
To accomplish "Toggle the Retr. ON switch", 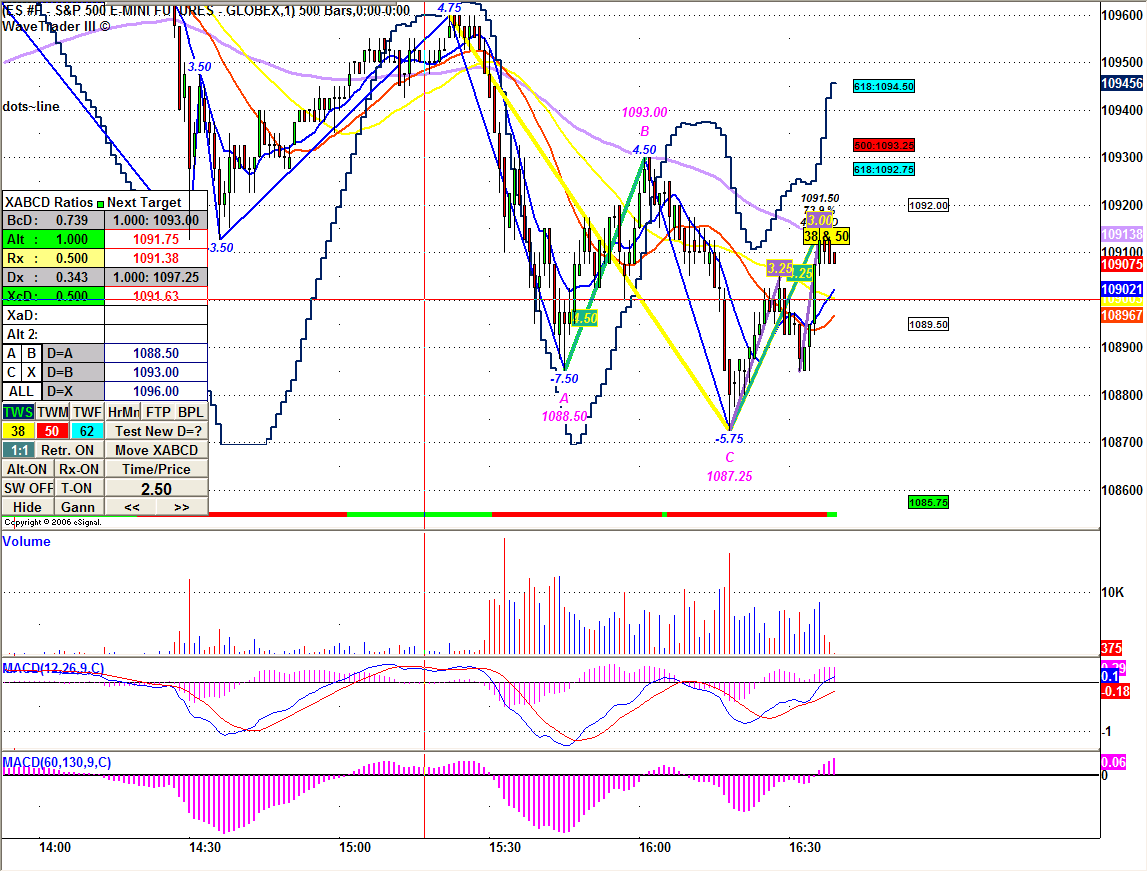I will [x=69, y=450].
